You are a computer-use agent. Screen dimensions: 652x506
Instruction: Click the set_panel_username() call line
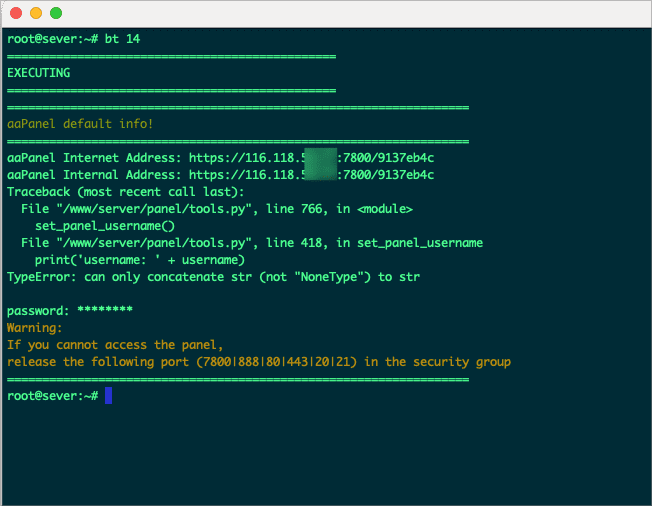(x=98, y=226)
